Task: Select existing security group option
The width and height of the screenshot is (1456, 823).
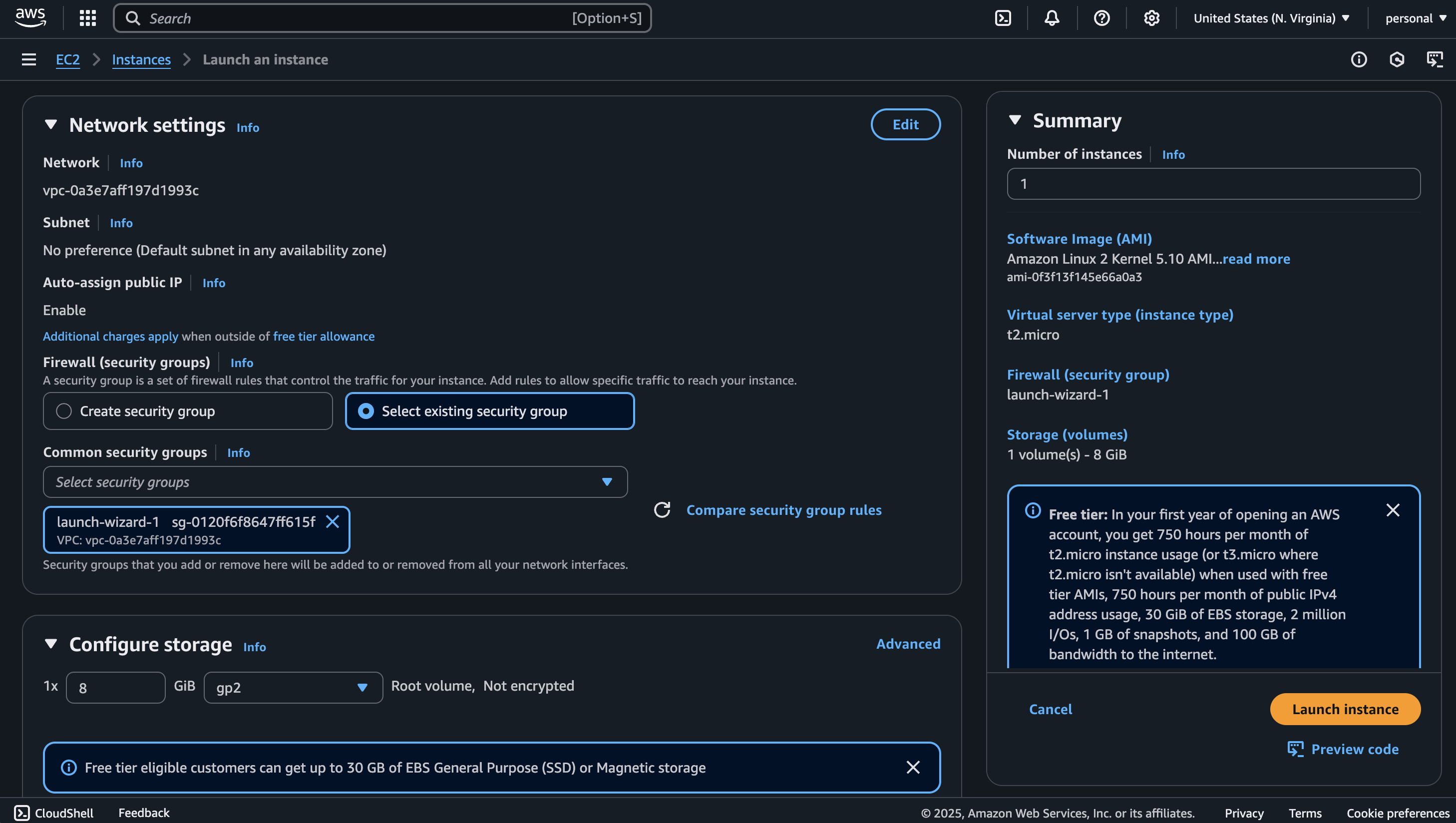Action: point(489,411)
